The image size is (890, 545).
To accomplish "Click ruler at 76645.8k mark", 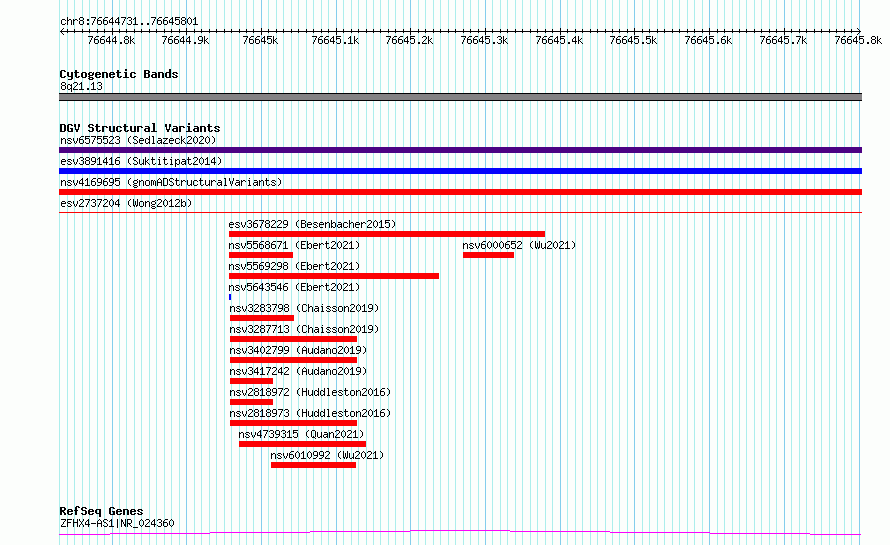I will [x=858, y=40].
